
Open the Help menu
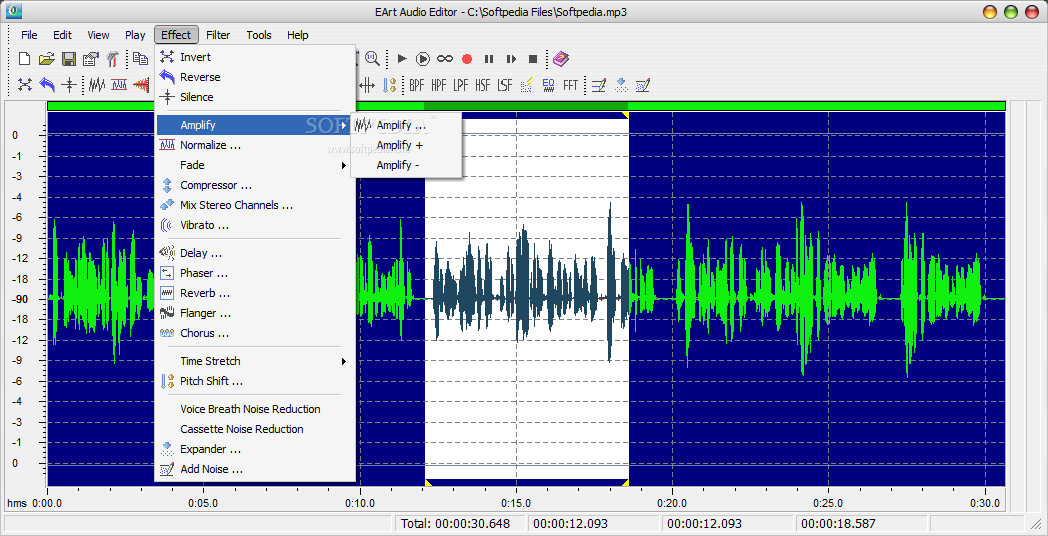[297, 35]
